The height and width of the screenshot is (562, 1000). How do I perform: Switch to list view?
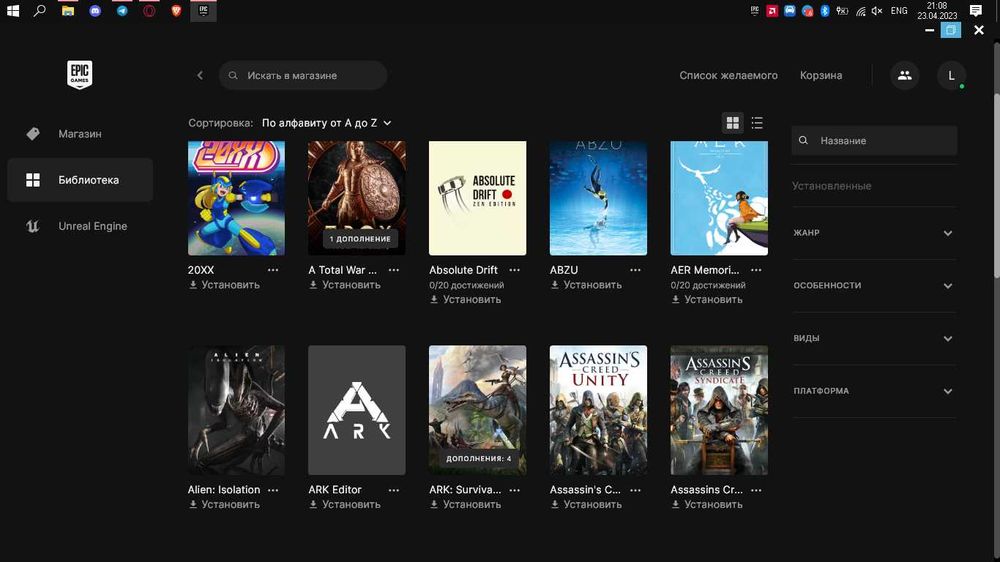click(757, 122)
